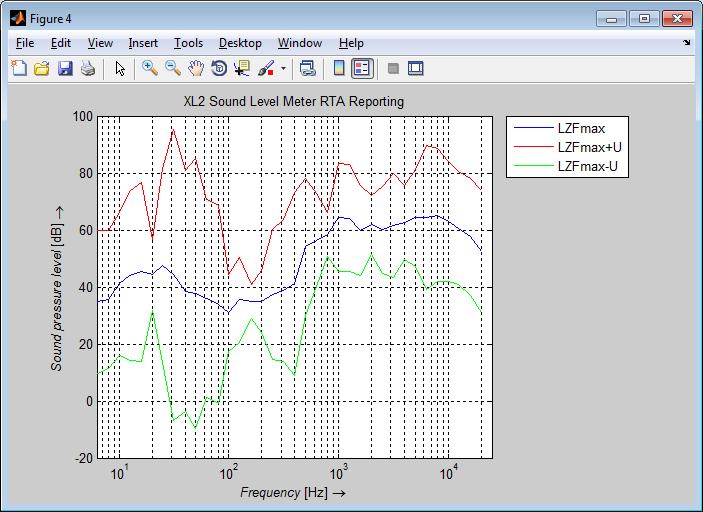The width and height of the screenshot is (703, 512).
Task: Click the 10^1 tick label on x-axis
Action: pos(119,472)
